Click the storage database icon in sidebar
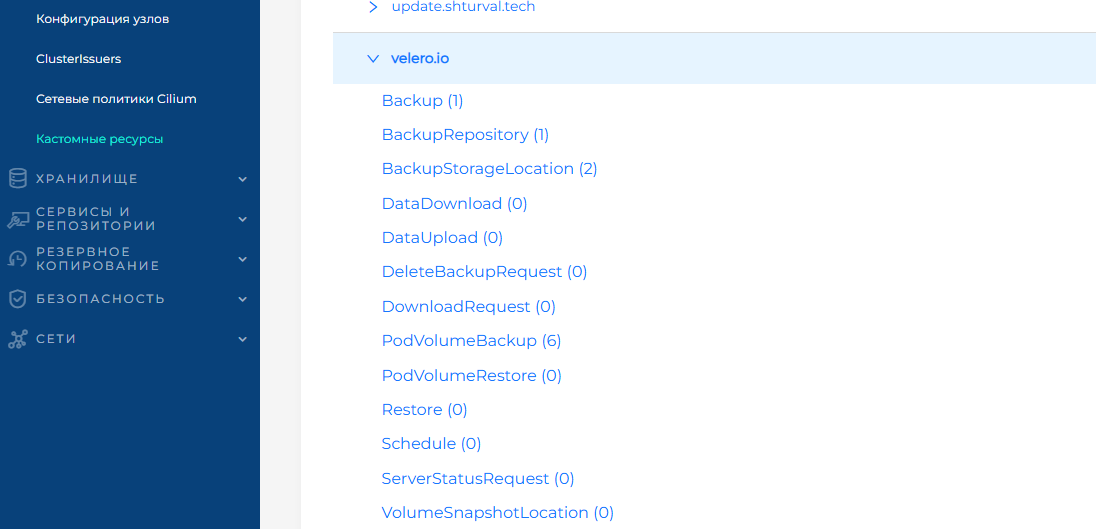Image resolution: width=1096 pixels, height=529 pixels. [x=17, y=179]
